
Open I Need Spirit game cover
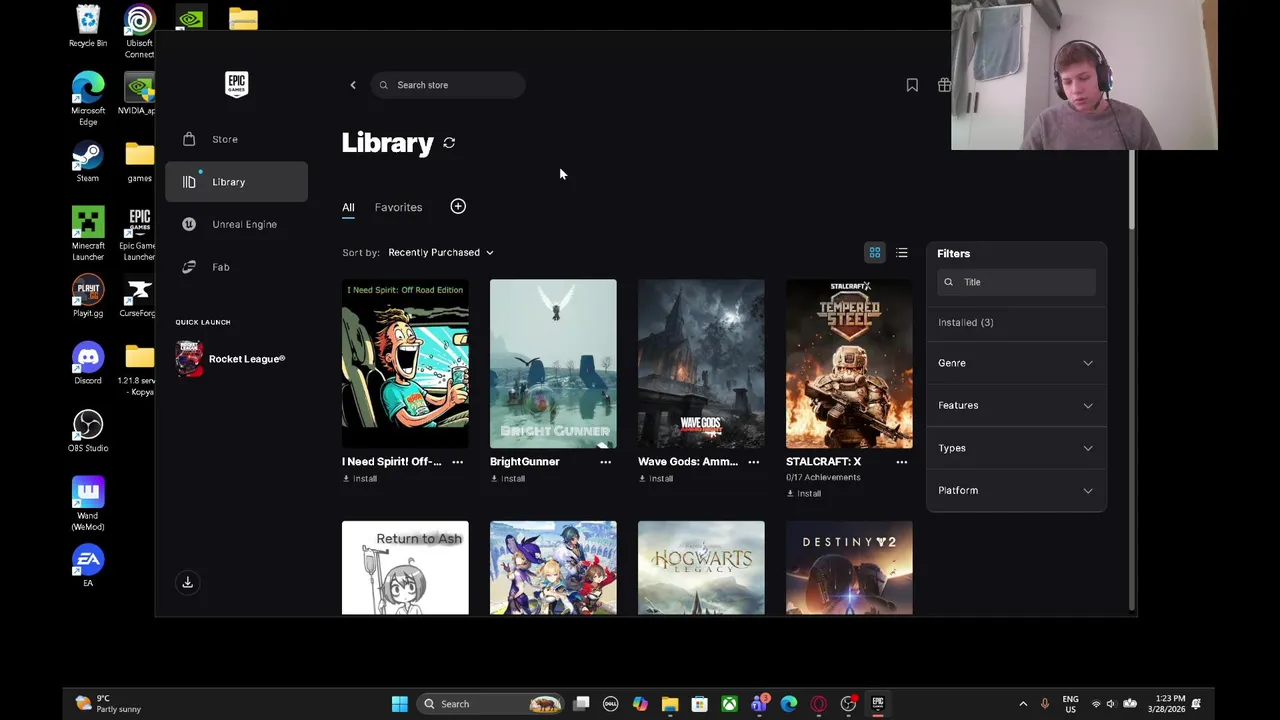click(405, 364)
